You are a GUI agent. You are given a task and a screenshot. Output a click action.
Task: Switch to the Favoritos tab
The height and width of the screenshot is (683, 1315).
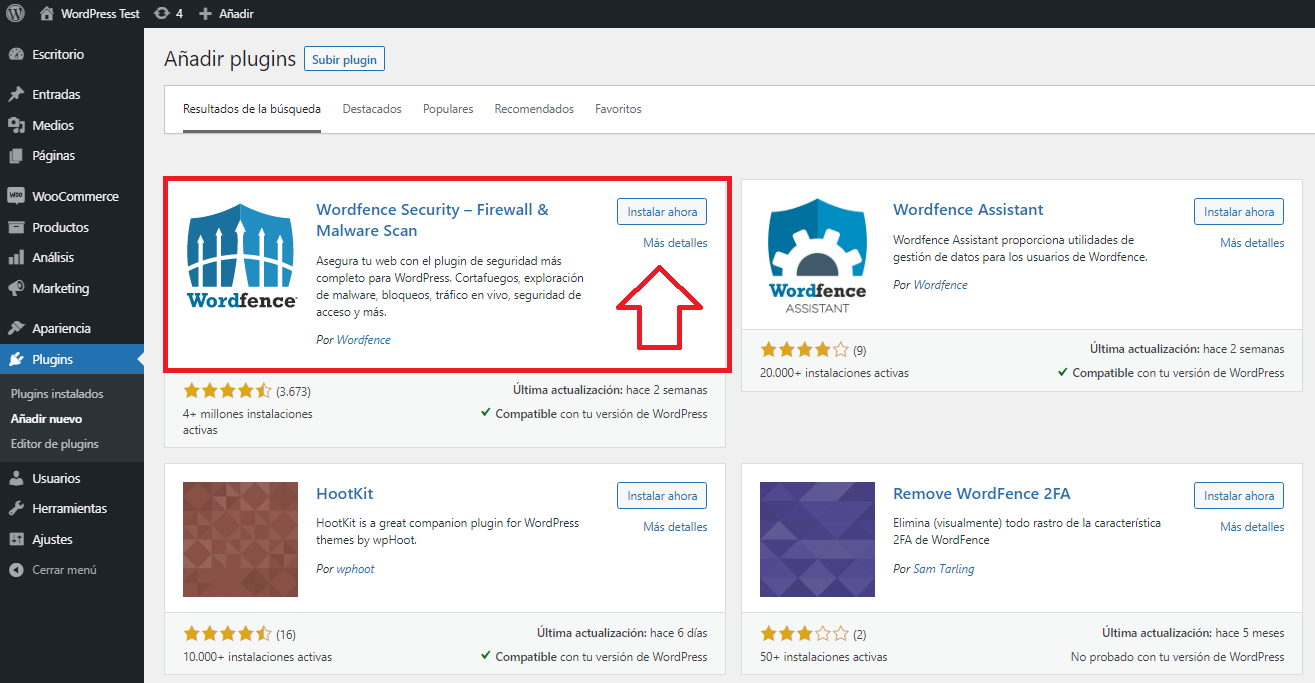(618, 109)
